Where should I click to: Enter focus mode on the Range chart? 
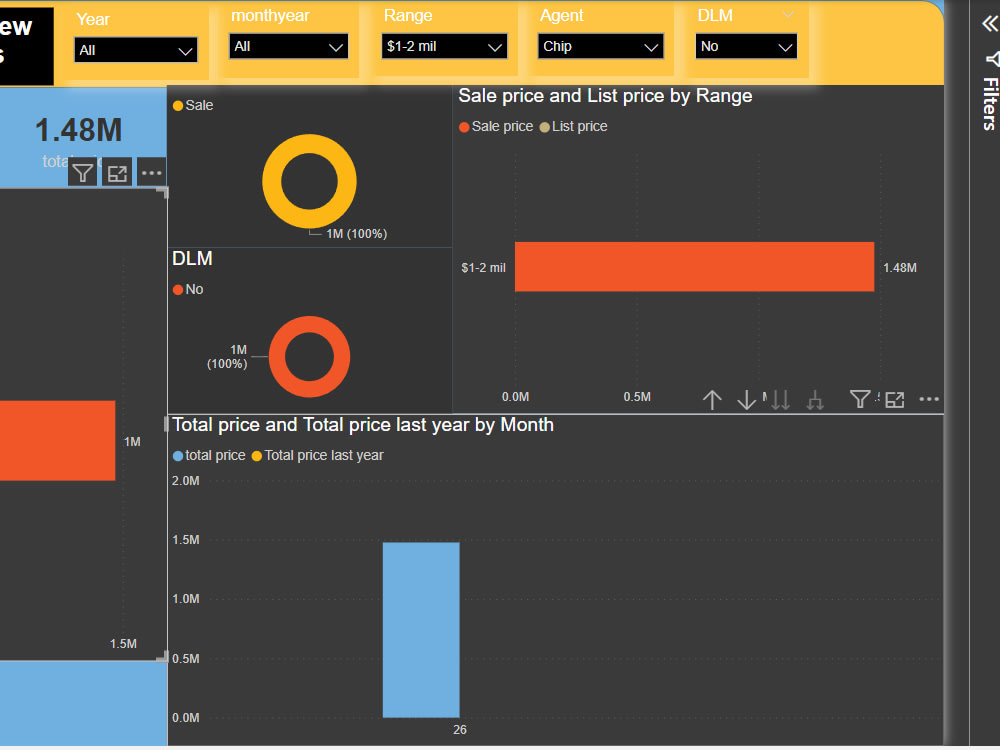[x=894, y=399]
